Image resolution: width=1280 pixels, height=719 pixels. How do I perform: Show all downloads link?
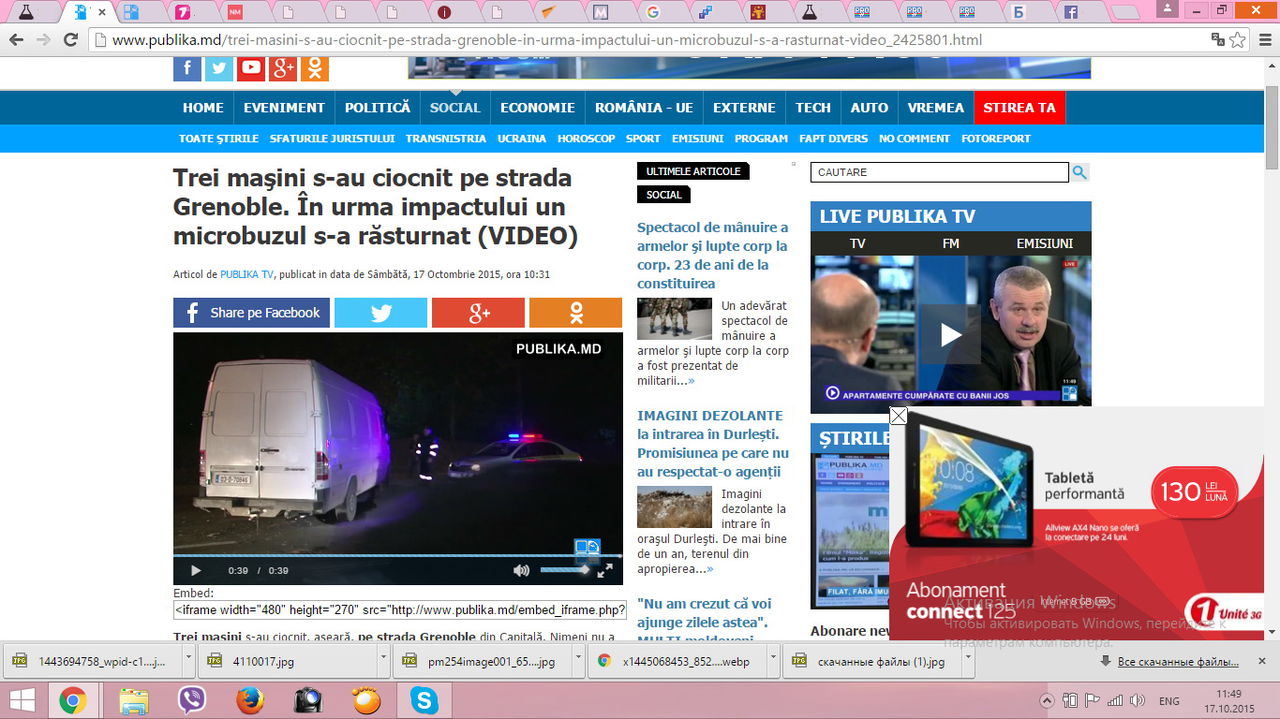click(1178, 662)
